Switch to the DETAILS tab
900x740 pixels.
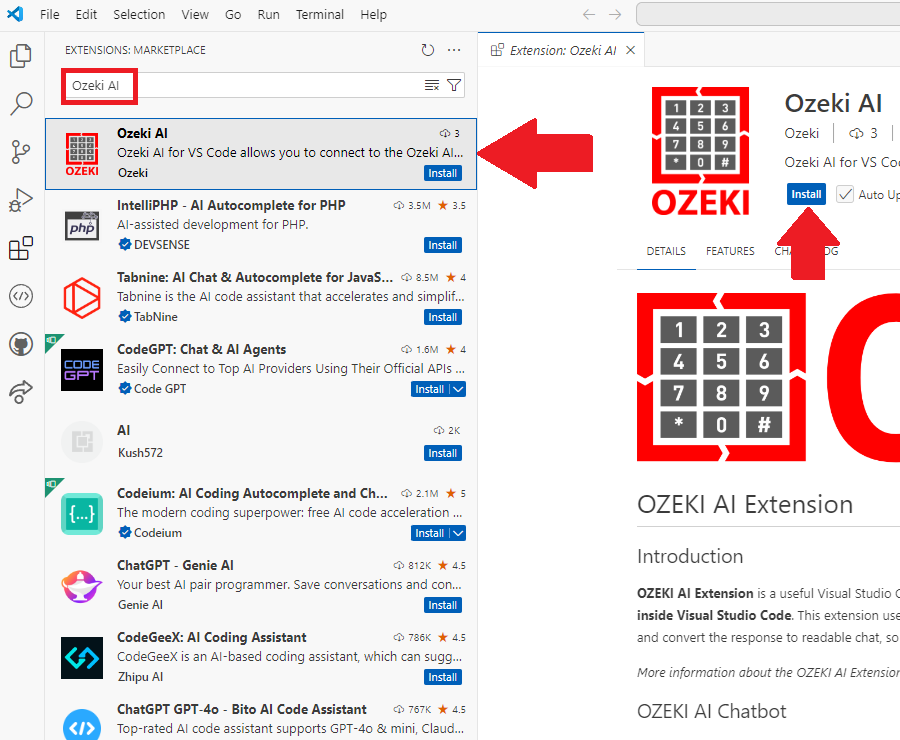pyautogui.click(x=666, y=251)
